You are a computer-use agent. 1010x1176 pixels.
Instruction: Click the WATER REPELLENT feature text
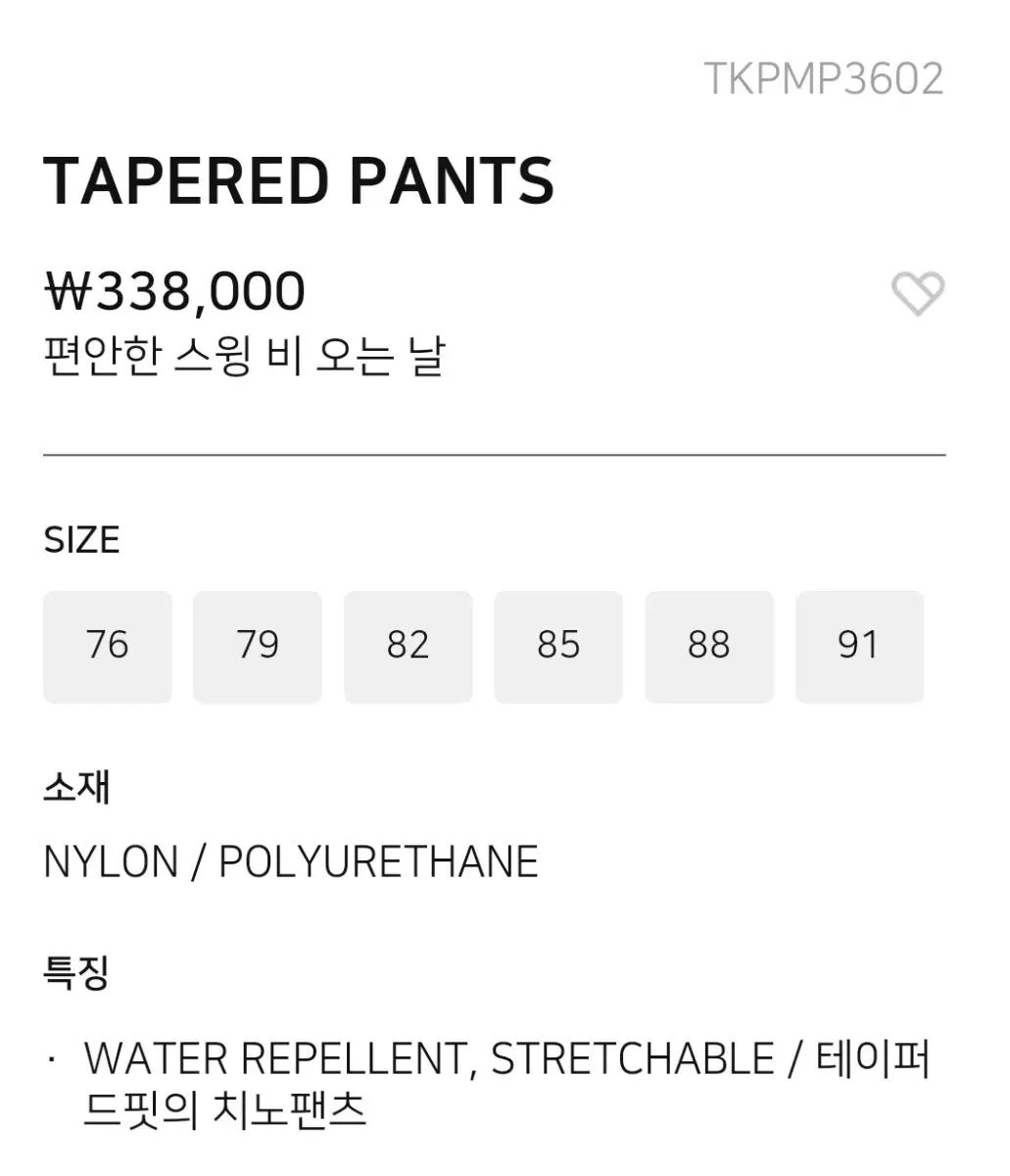click(x=279, y=1059)
